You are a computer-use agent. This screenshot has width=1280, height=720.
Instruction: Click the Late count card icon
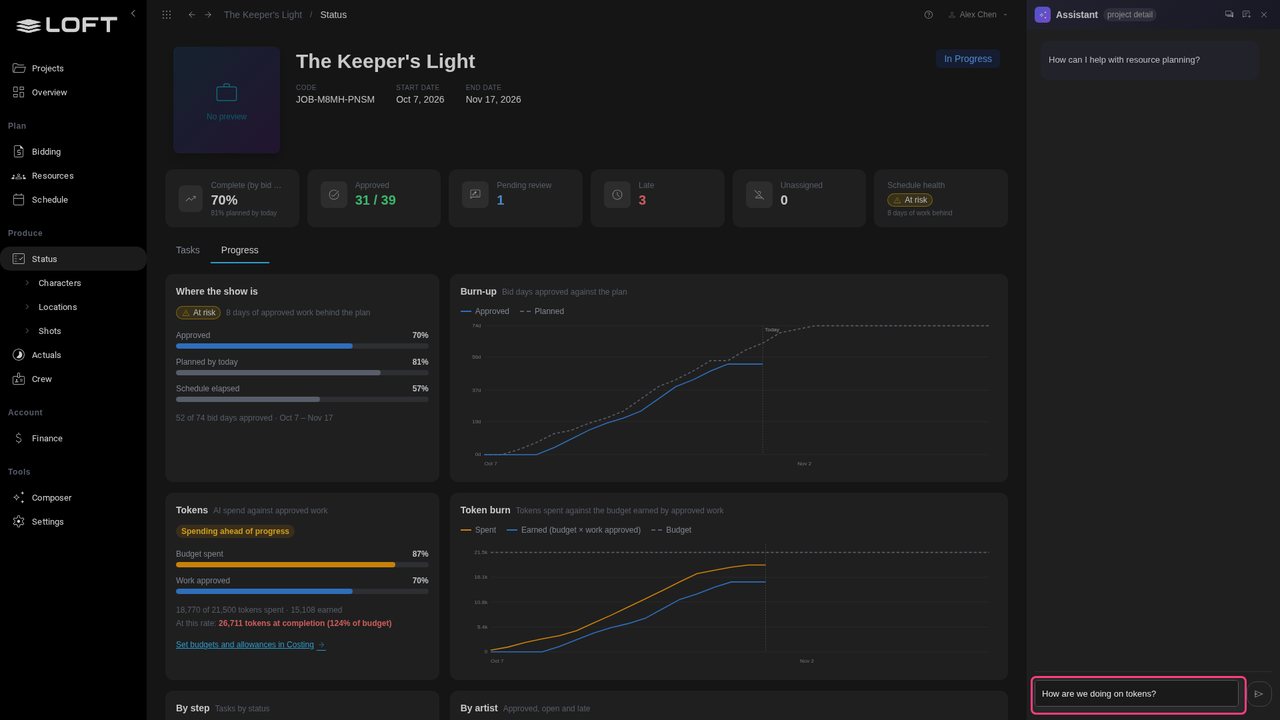[617, 195]
